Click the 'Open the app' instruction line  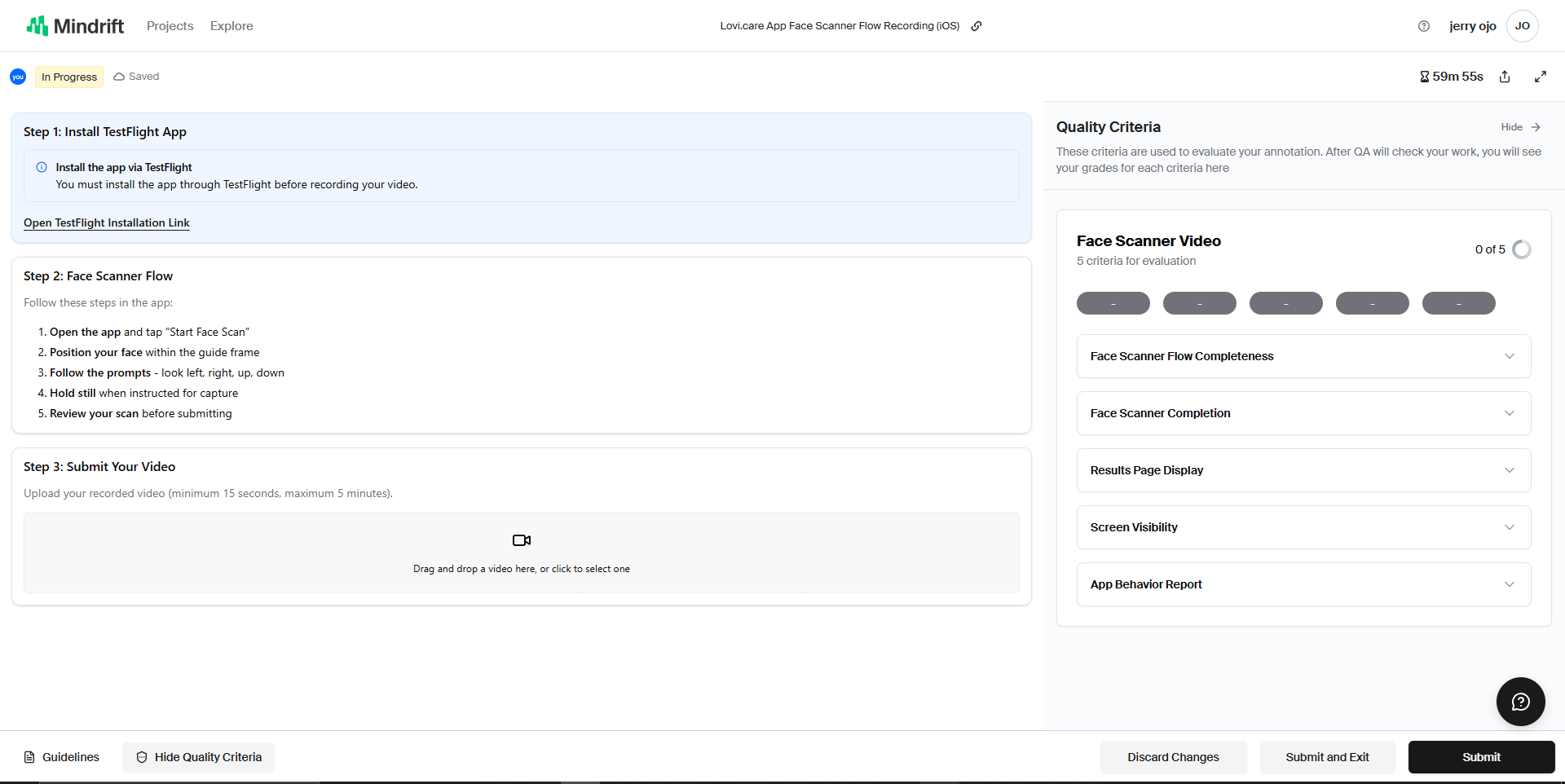point(149,332)
